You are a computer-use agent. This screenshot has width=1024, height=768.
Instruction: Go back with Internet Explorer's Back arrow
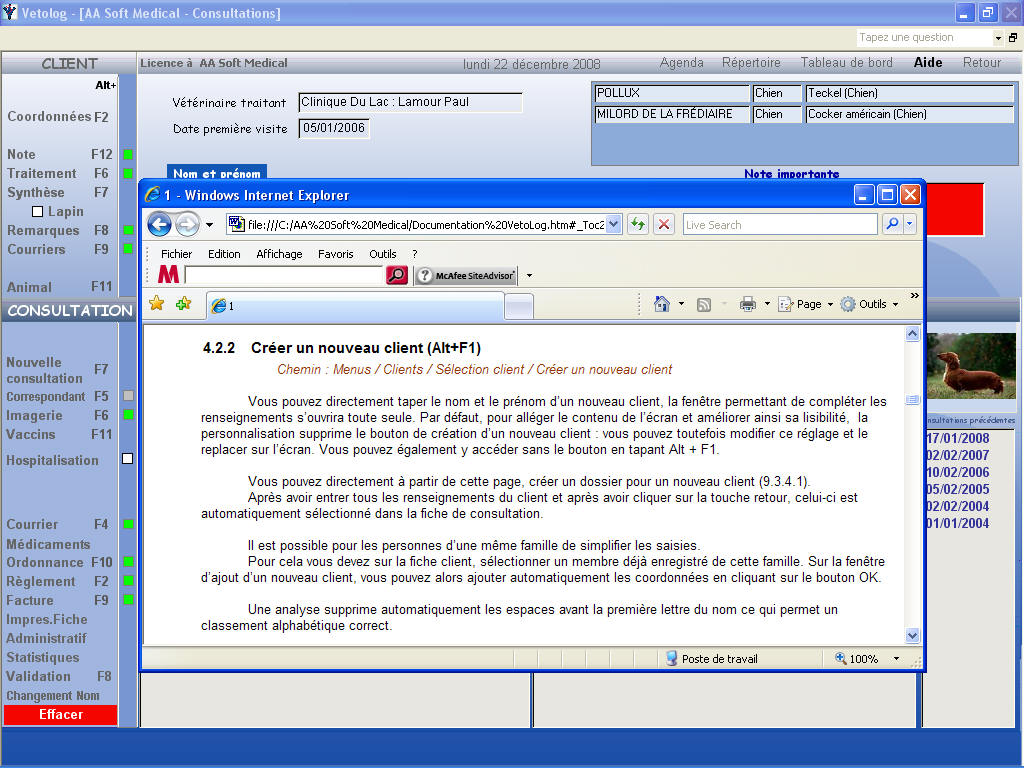159,225
